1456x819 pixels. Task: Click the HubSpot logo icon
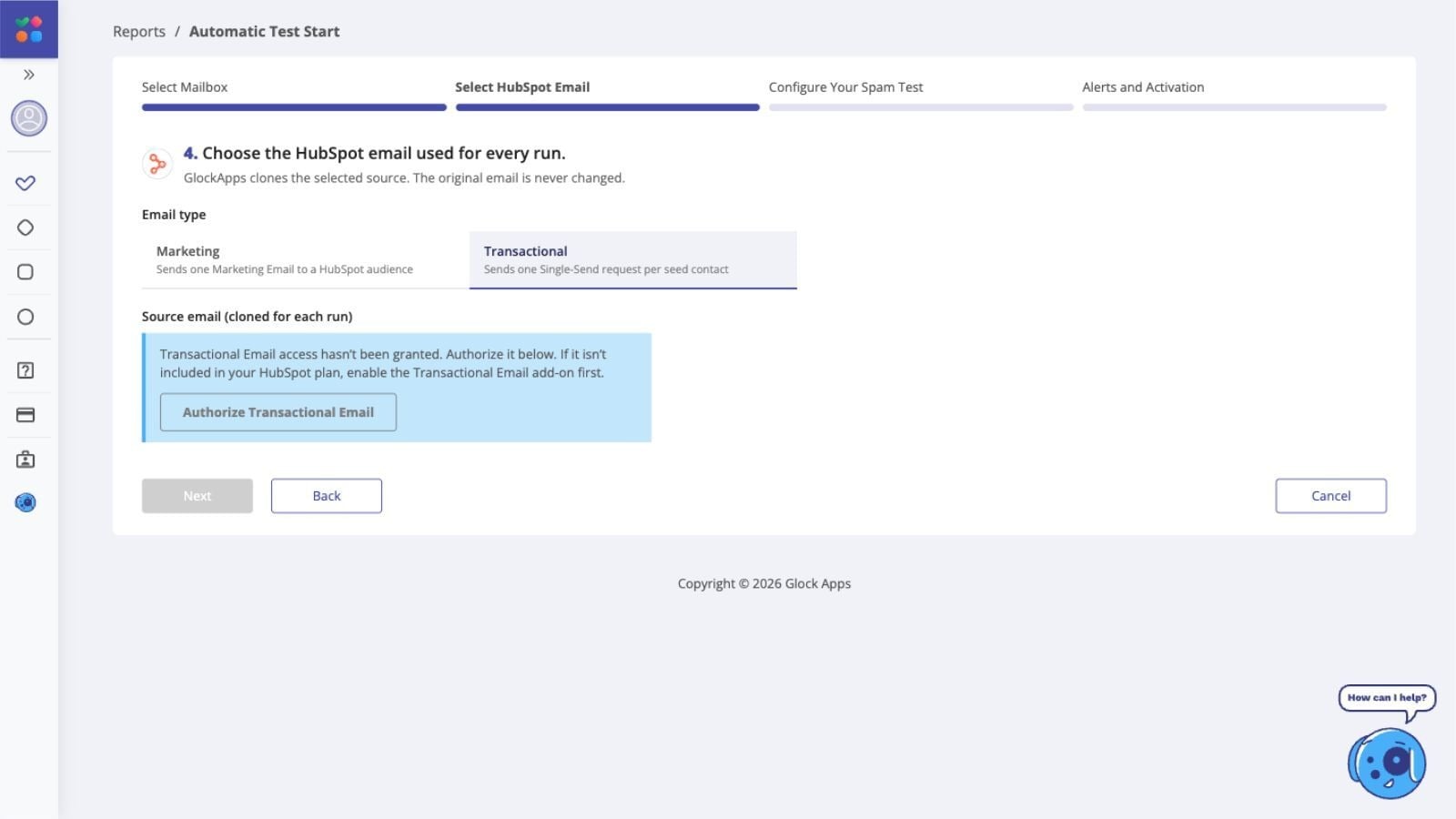coord(157,164)
